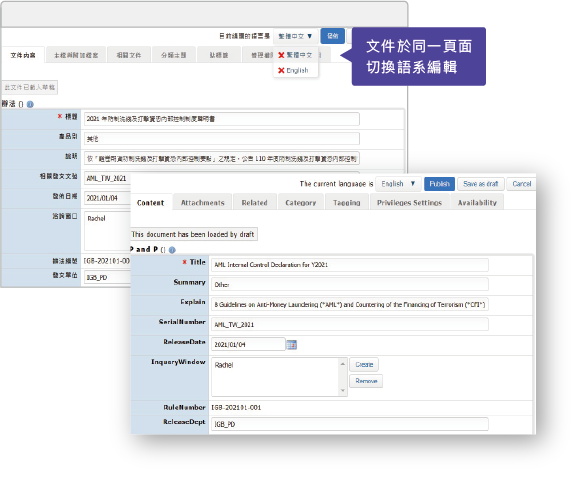
Task: Click the Create button
Action: tap(364, 364)
